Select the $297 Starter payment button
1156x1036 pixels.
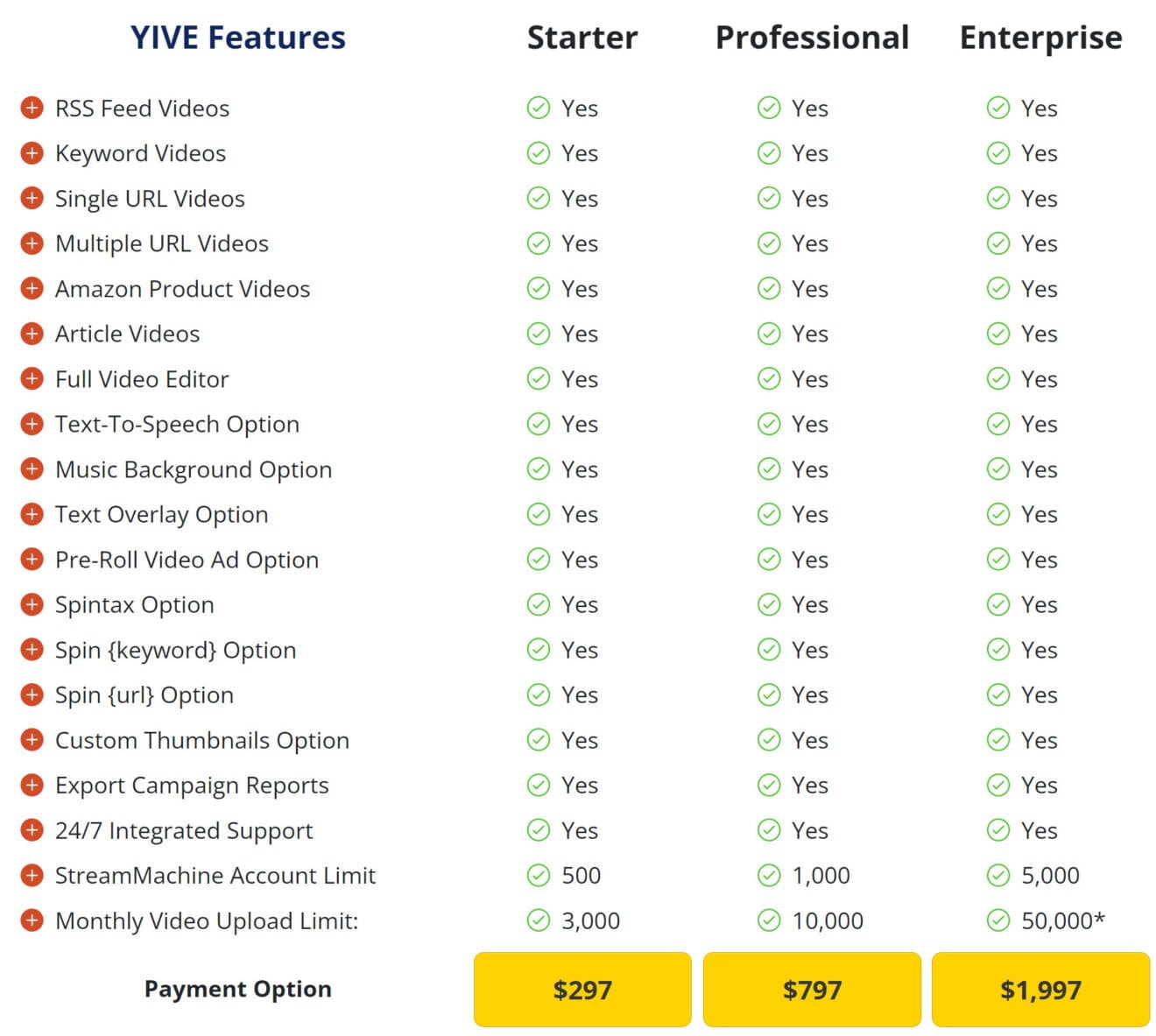click(582, 990)
